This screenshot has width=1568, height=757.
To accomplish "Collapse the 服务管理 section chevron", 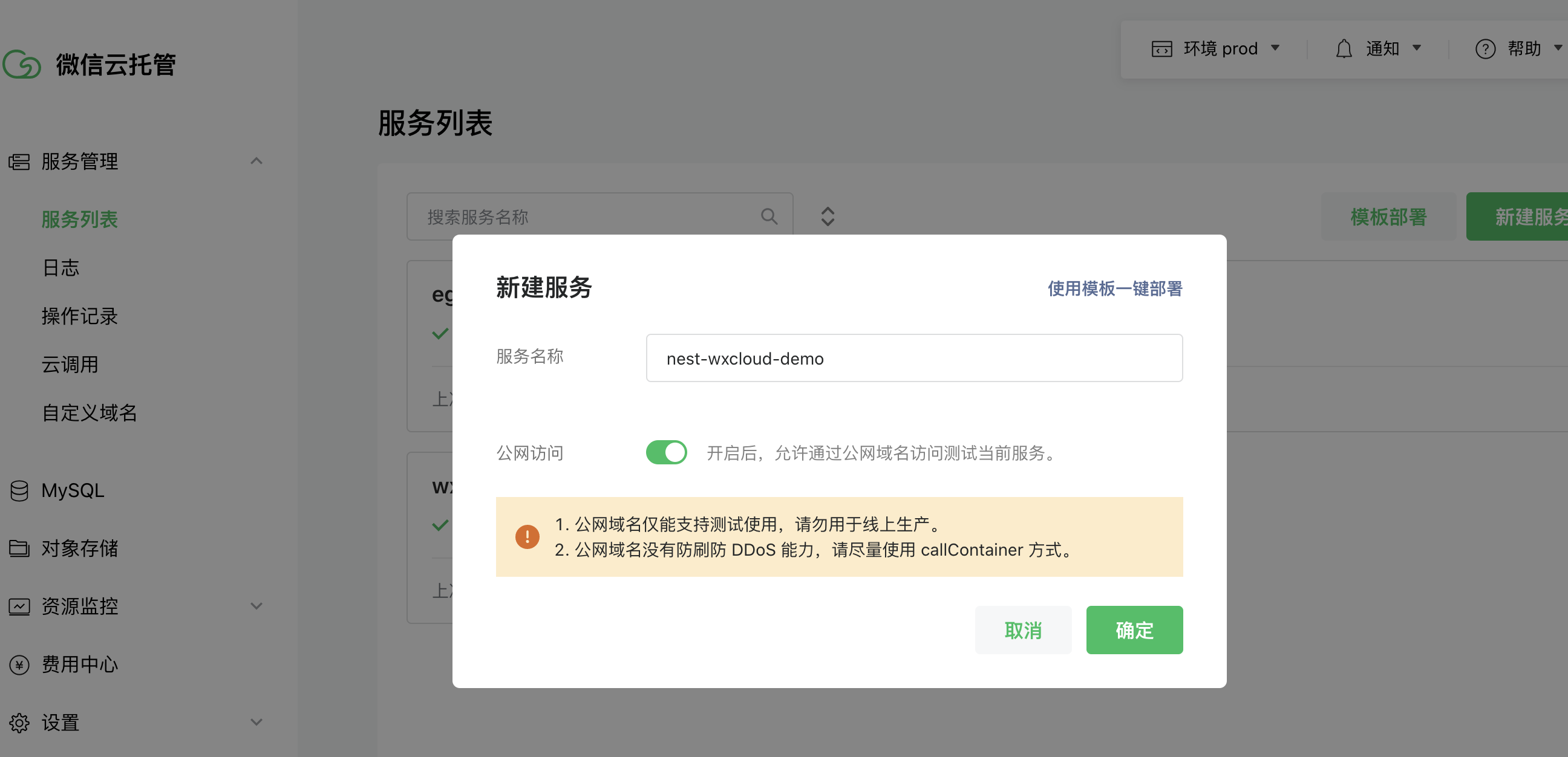I will pos(256,161).
